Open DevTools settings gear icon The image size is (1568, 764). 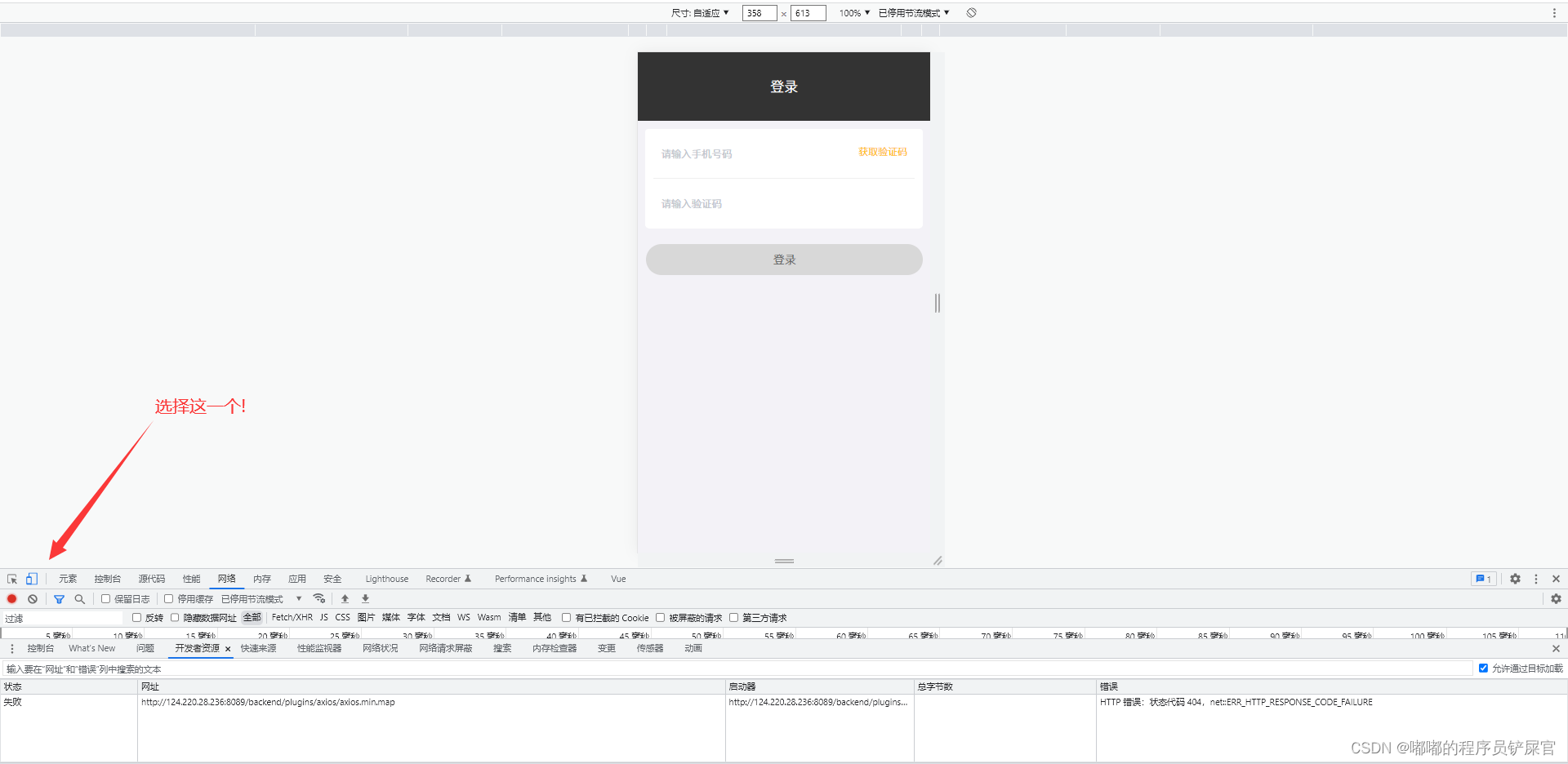click(x=1515, y=579)
